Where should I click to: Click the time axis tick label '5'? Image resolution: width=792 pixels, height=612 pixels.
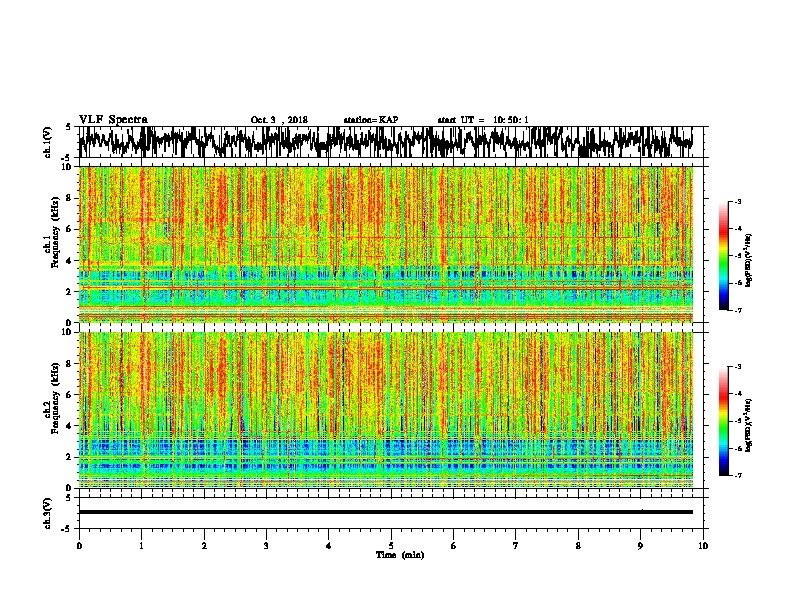(391, 545)
